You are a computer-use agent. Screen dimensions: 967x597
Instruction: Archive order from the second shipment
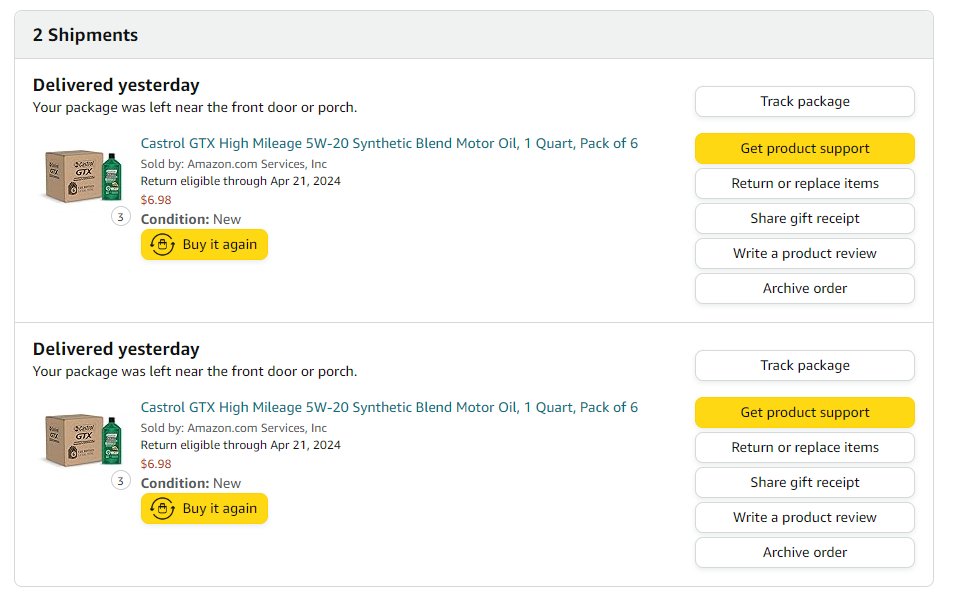click(804, 553)
